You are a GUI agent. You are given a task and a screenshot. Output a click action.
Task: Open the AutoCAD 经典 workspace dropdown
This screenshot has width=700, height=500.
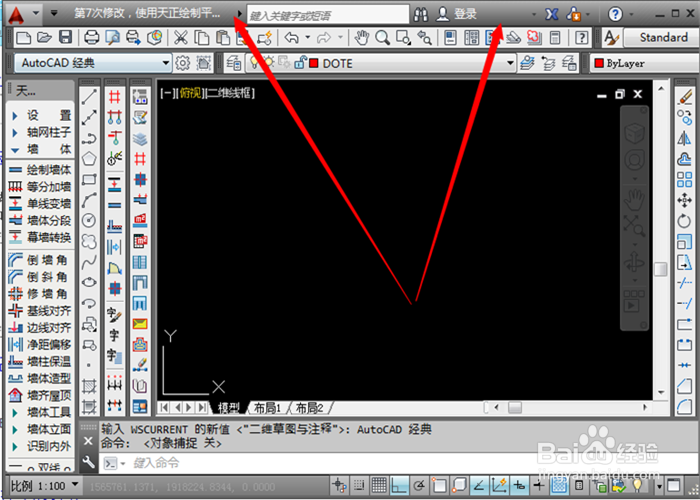[x=92, y=63]
